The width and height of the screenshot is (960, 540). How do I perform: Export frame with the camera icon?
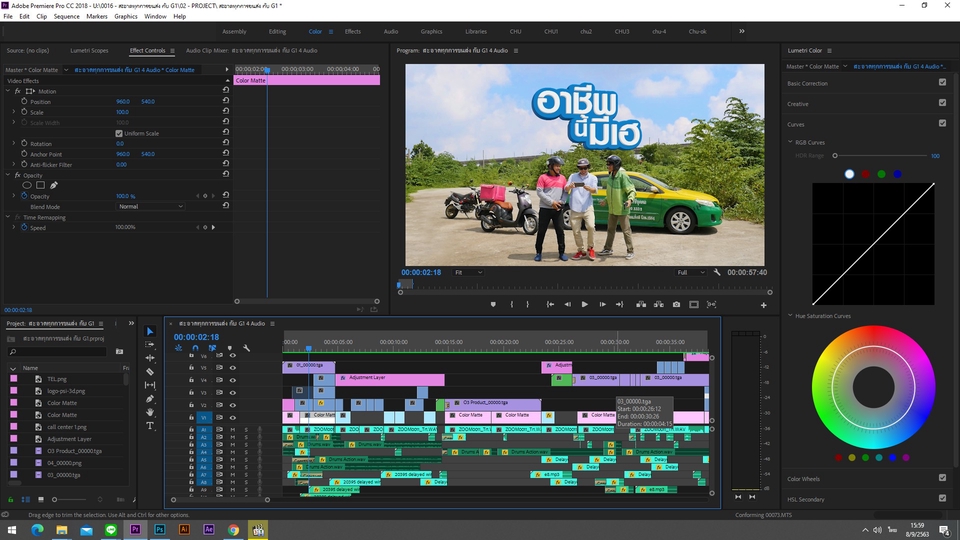pos(677,304)
